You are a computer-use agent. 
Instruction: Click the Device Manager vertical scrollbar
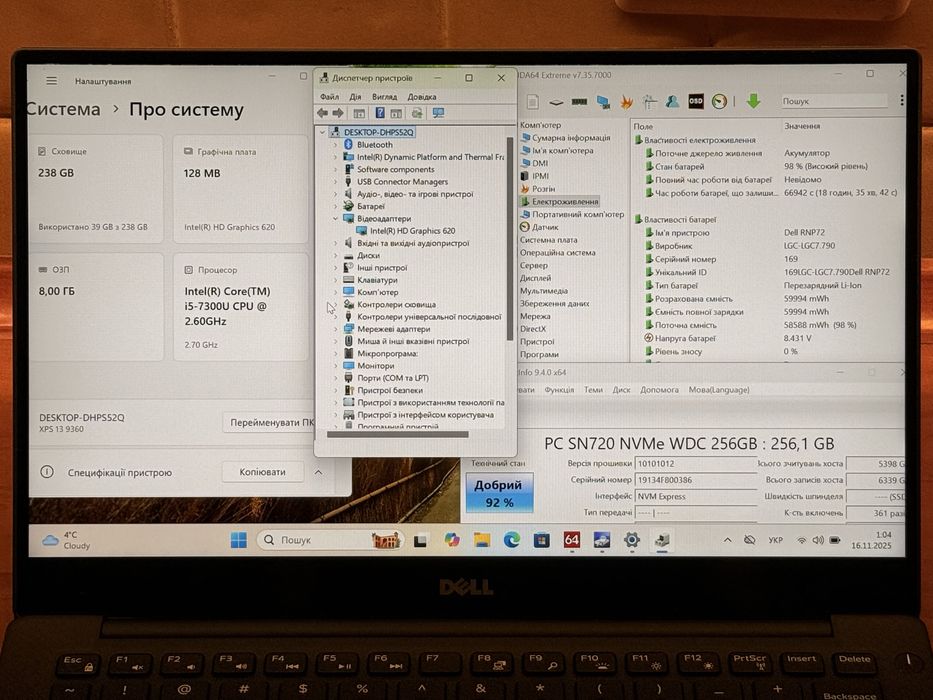(509, 239)
